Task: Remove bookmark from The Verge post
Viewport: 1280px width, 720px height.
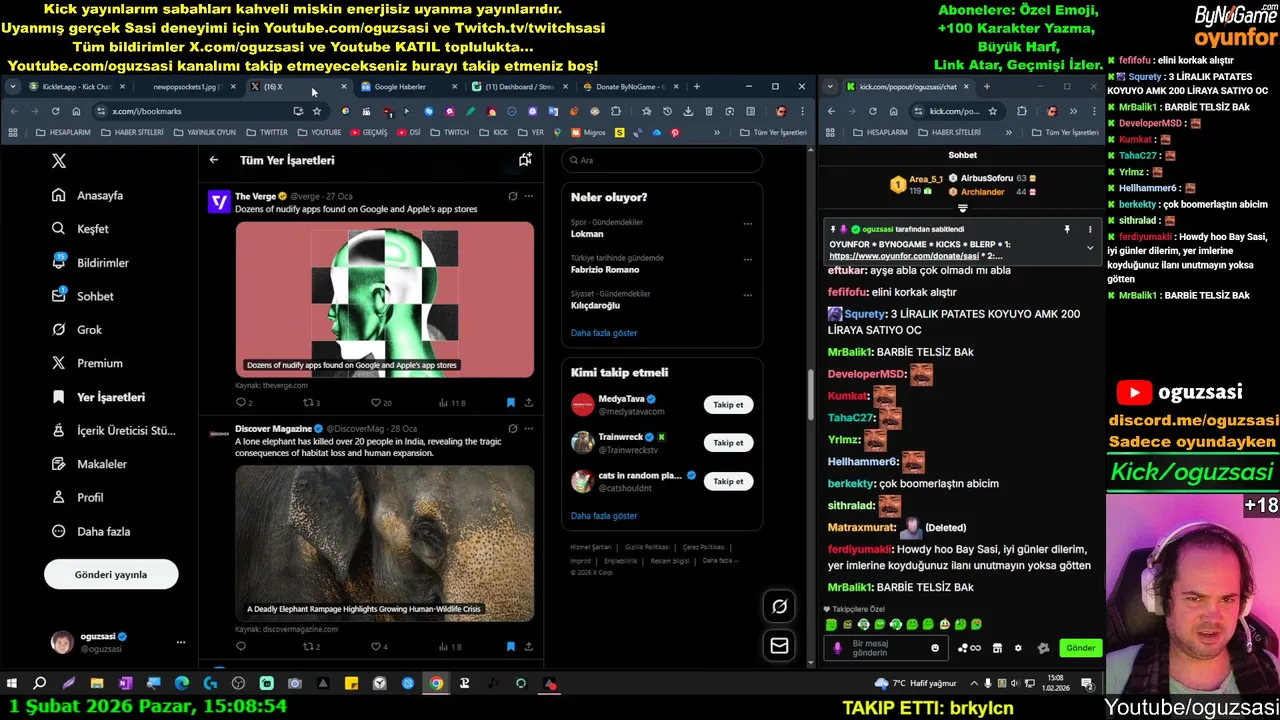Action: click(510, 402)
